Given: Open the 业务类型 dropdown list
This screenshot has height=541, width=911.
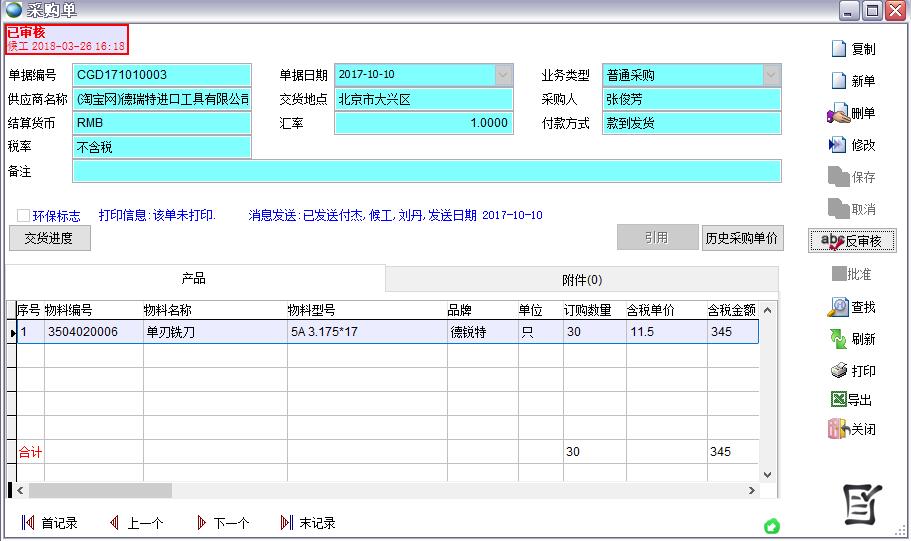Looking at the screenshot, I should 770,75.
